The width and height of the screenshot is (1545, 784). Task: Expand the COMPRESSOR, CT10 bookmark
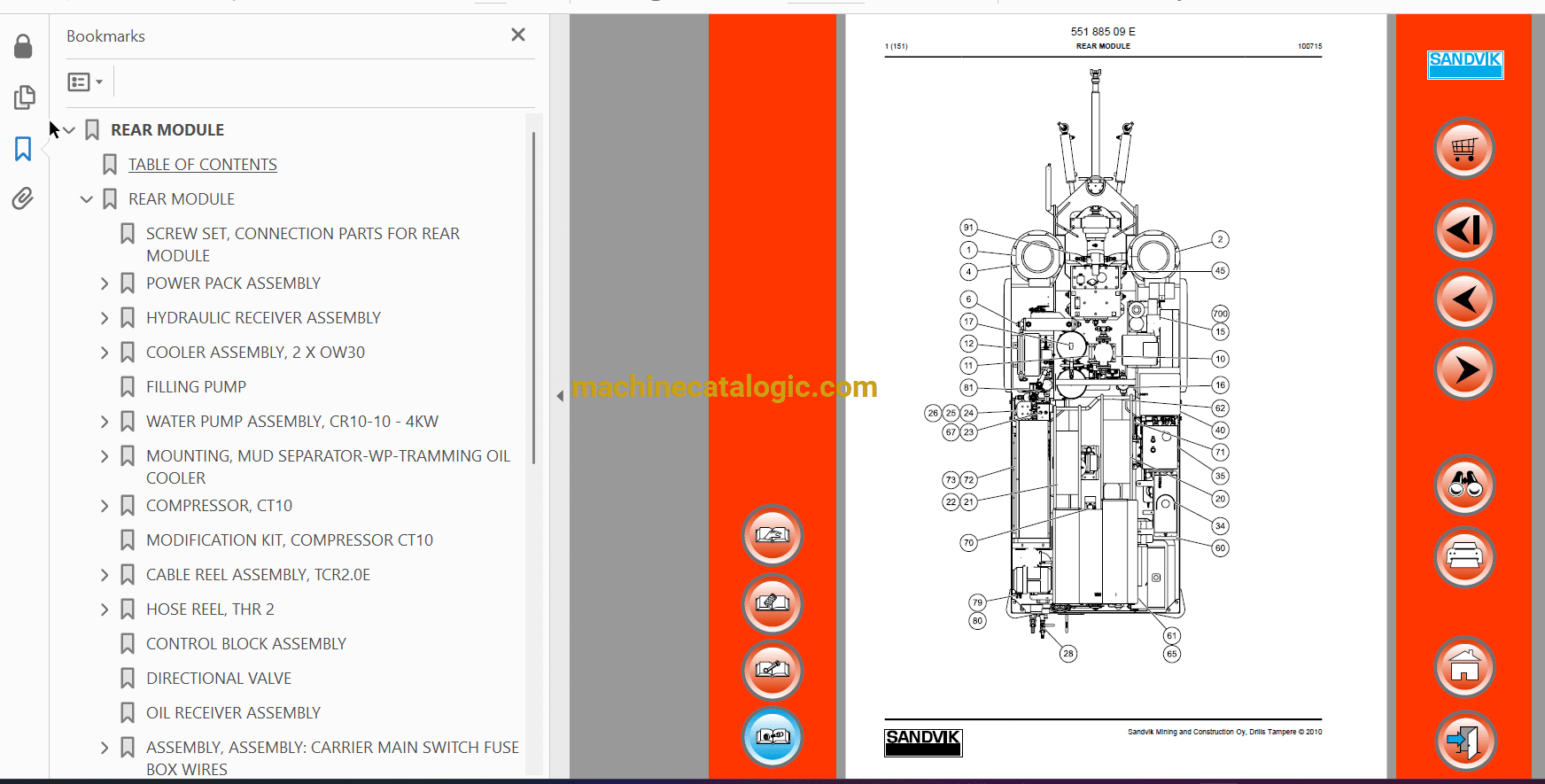point(105,506)
